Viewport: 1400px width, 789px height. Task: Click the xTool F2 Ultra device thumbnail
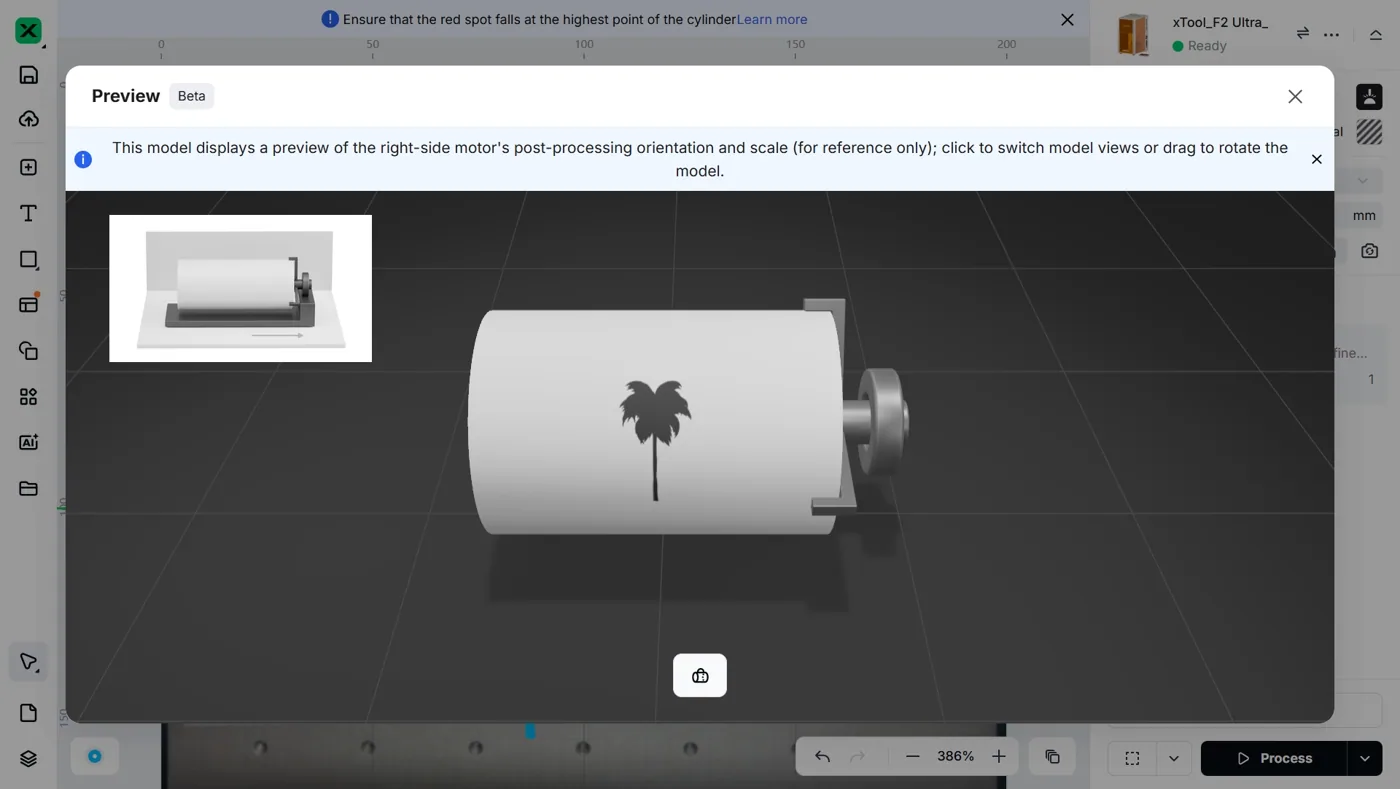[1134, 34]
